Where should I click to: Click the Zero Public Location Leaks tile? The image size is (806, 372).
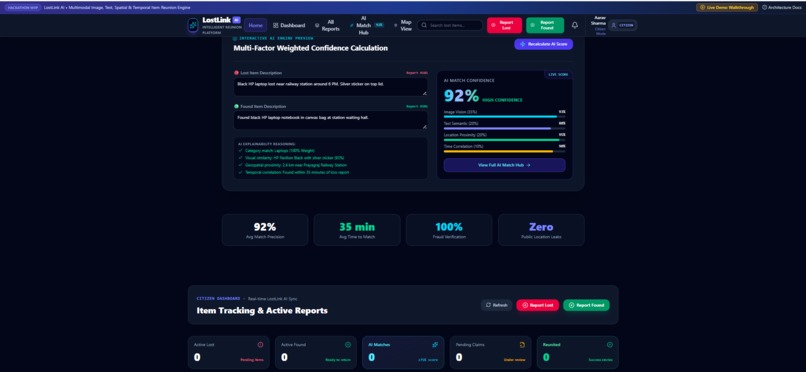coord(541,230)
